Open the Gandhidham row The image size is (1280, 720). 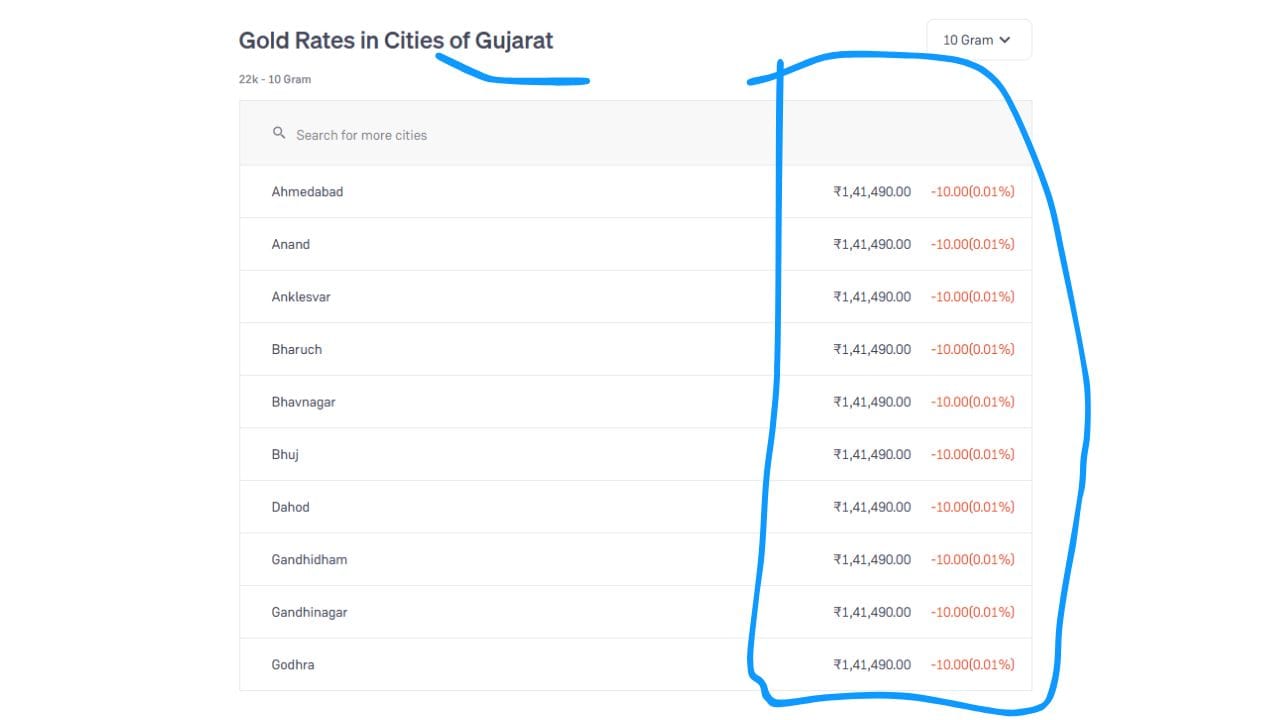click(635, 559)
